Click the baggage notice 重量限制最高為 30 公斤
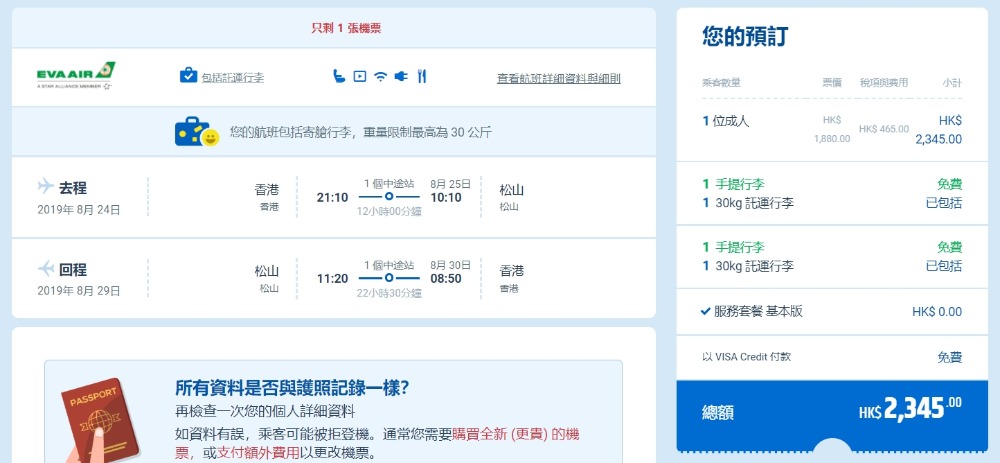 click(x=427, y=133)
